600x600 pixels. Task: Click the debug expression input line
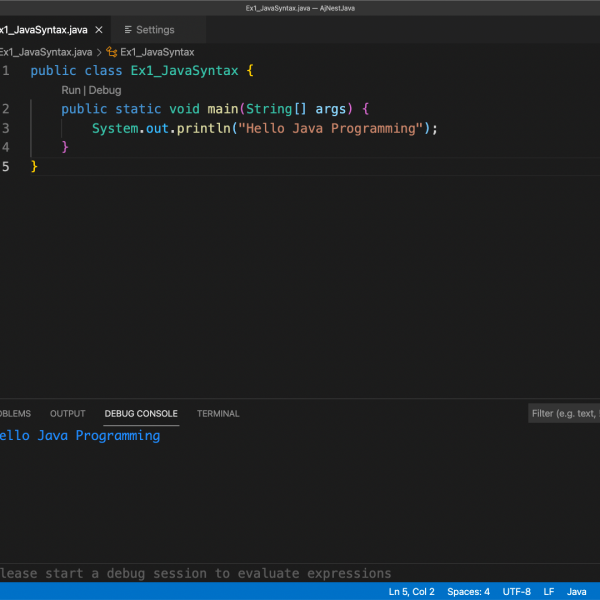coord(200,573)
